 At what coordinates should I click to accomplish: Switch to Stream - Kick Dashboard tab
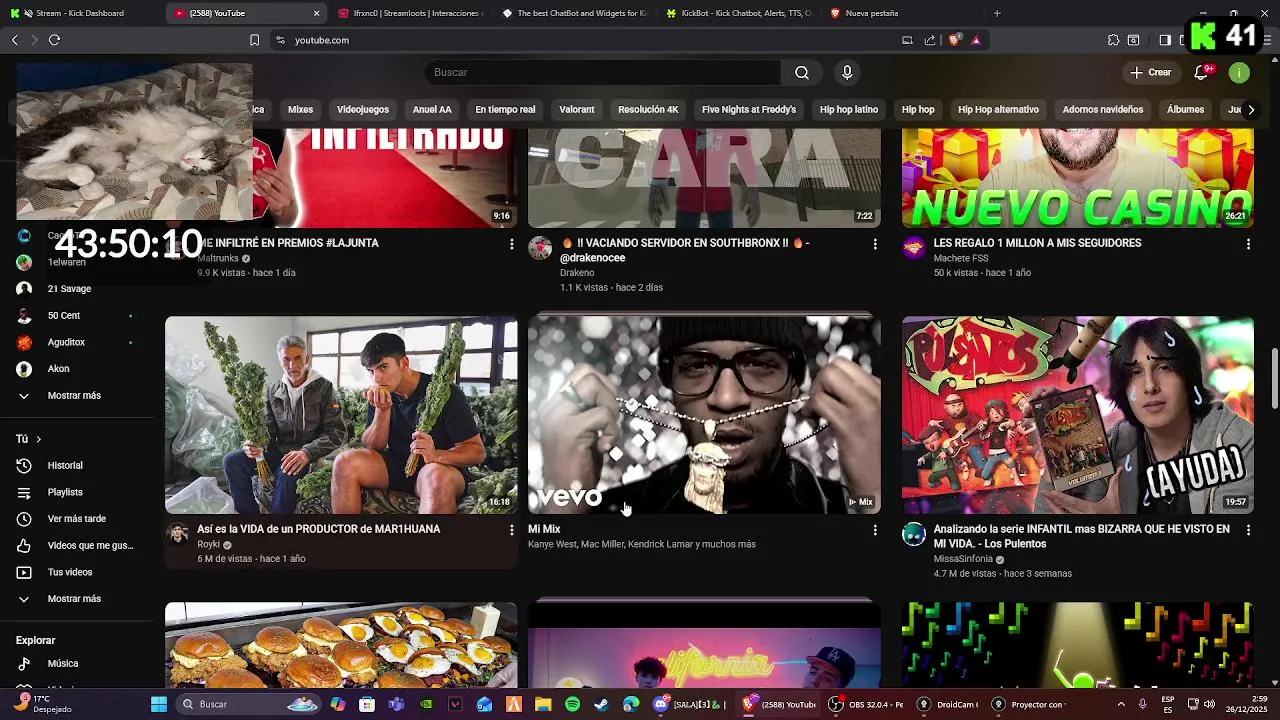pyautogui.click(x=80, y=13)
